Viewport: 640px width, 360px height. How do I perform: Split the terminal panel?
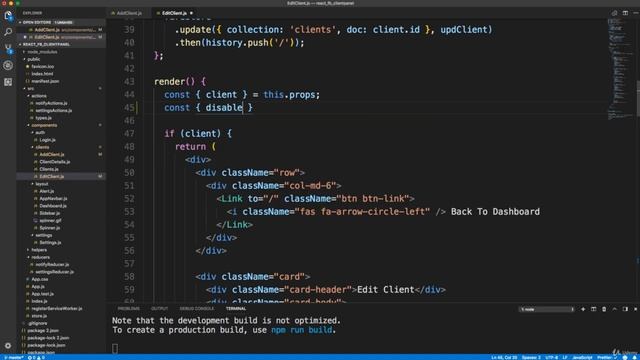pyautogui.click(x=593, y=309)
